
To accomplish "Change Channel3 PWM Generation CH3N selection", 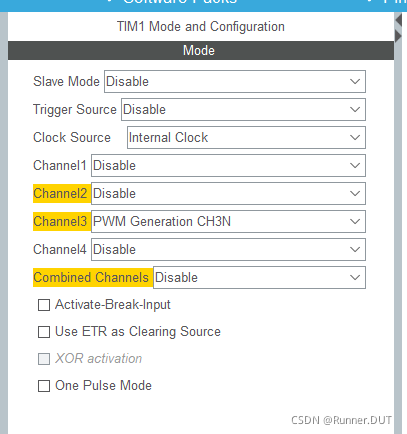I will (x=228, y=221).
